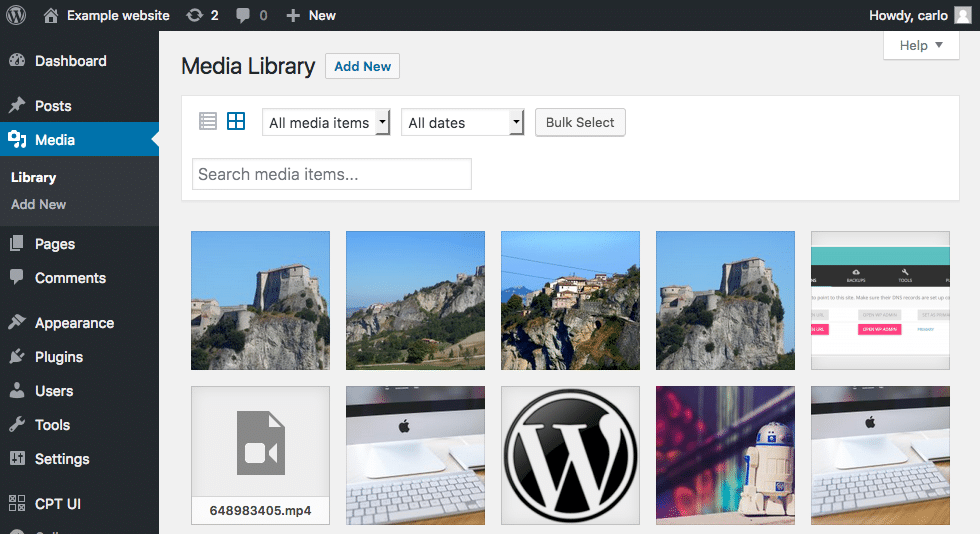
Task: Click the updates icon showing 2
Action: (202, 15)
